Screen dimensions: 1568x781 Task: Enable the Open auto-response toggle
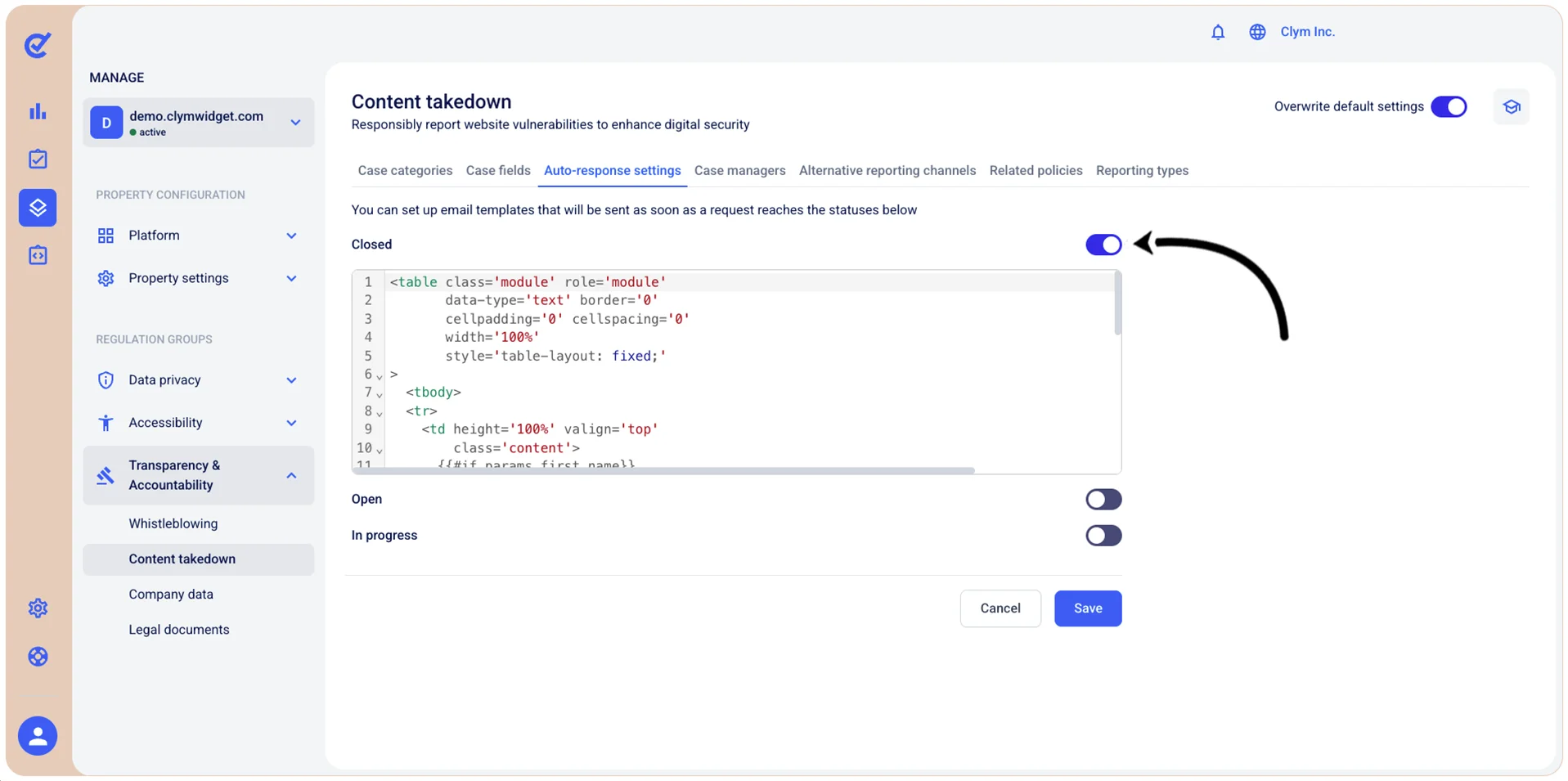tap(1103, 500)
